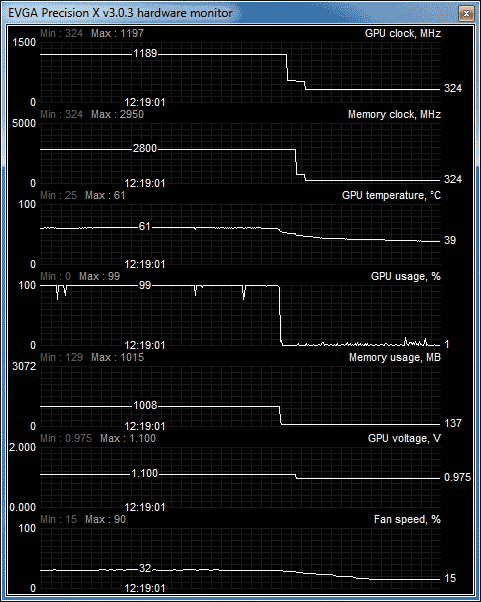The image size is (481, 602).
Task: Click the 'Min : 25' temperature readout
Action: (x=59, y=195)
